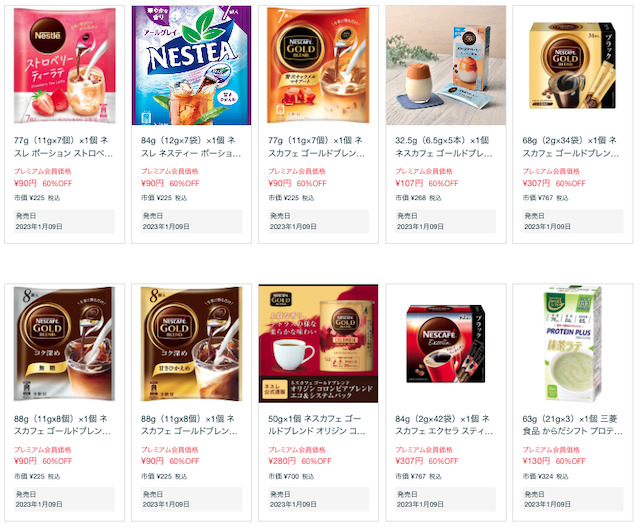This screenshot has height=529, width=640.
Task: Open the Origin Colombia Blend eco pack image
Action: [318, 344]
